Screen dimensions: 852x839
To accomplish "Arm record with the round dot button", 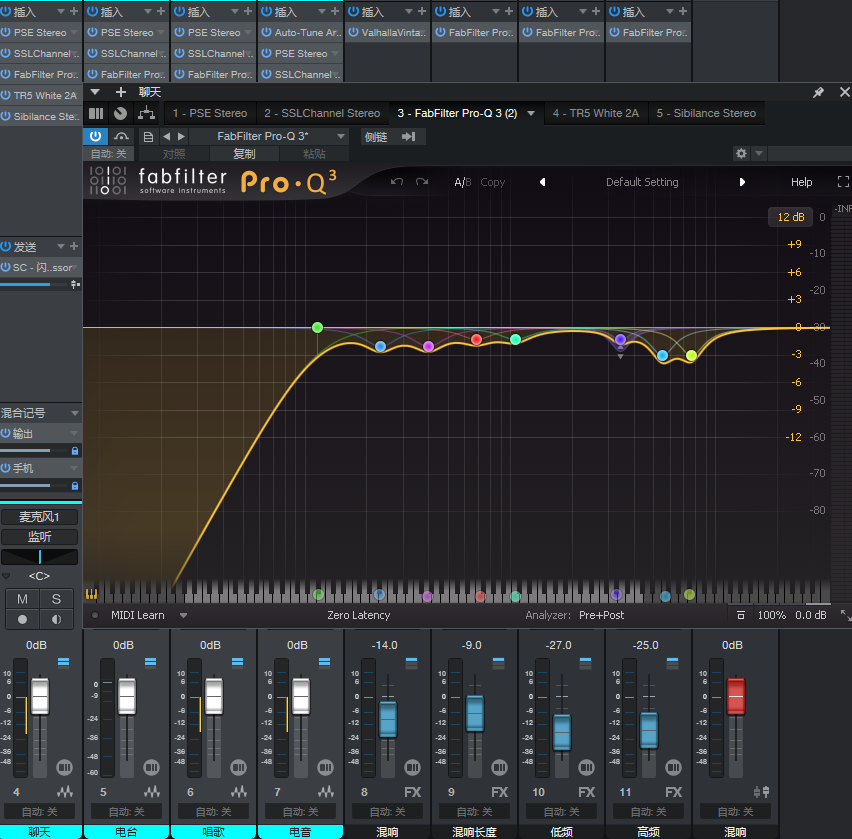I will point(22,619).
